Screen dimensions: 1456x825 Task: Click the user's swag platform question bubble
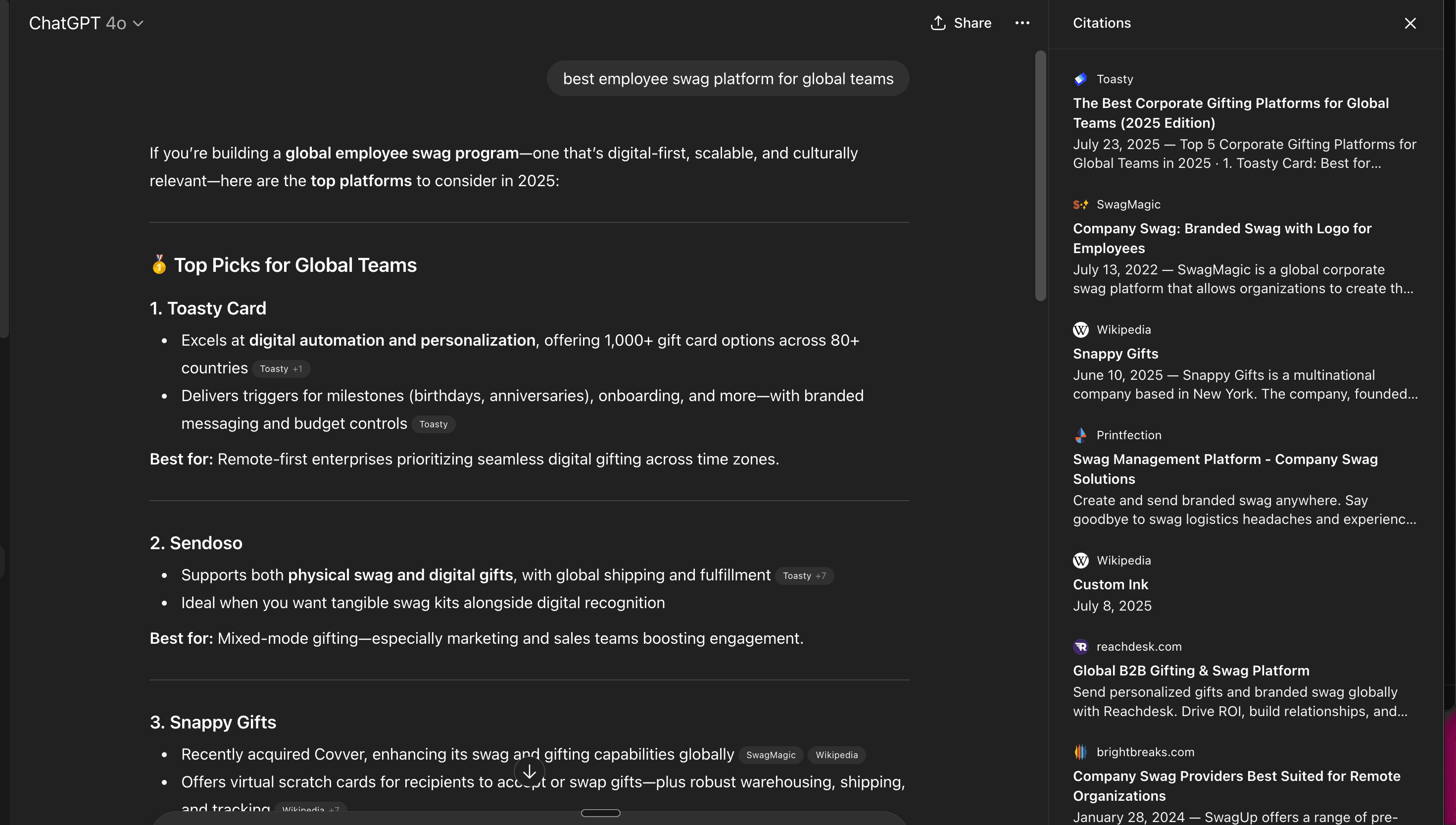pyautogui.click(x=728, y=78)
